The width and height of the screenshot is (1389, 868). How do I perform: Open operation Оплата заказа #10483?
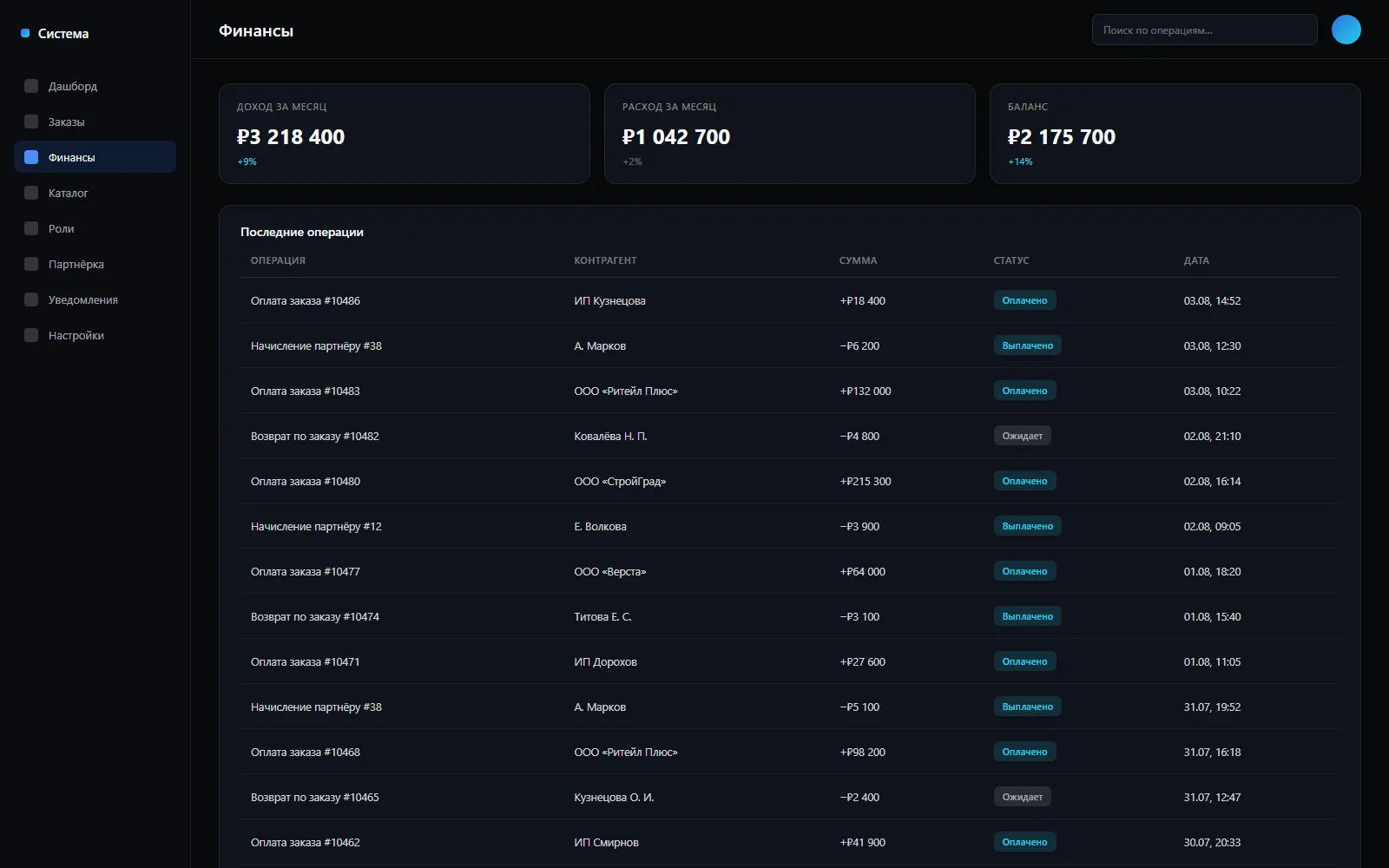(x=306, y=391)
